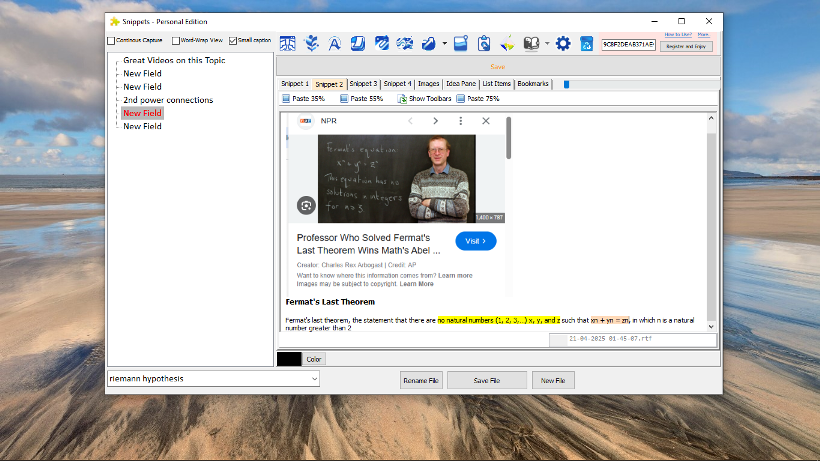
Task: Click the blue picture snapshot toolbar icon
Action: click(x=461, y=43)
